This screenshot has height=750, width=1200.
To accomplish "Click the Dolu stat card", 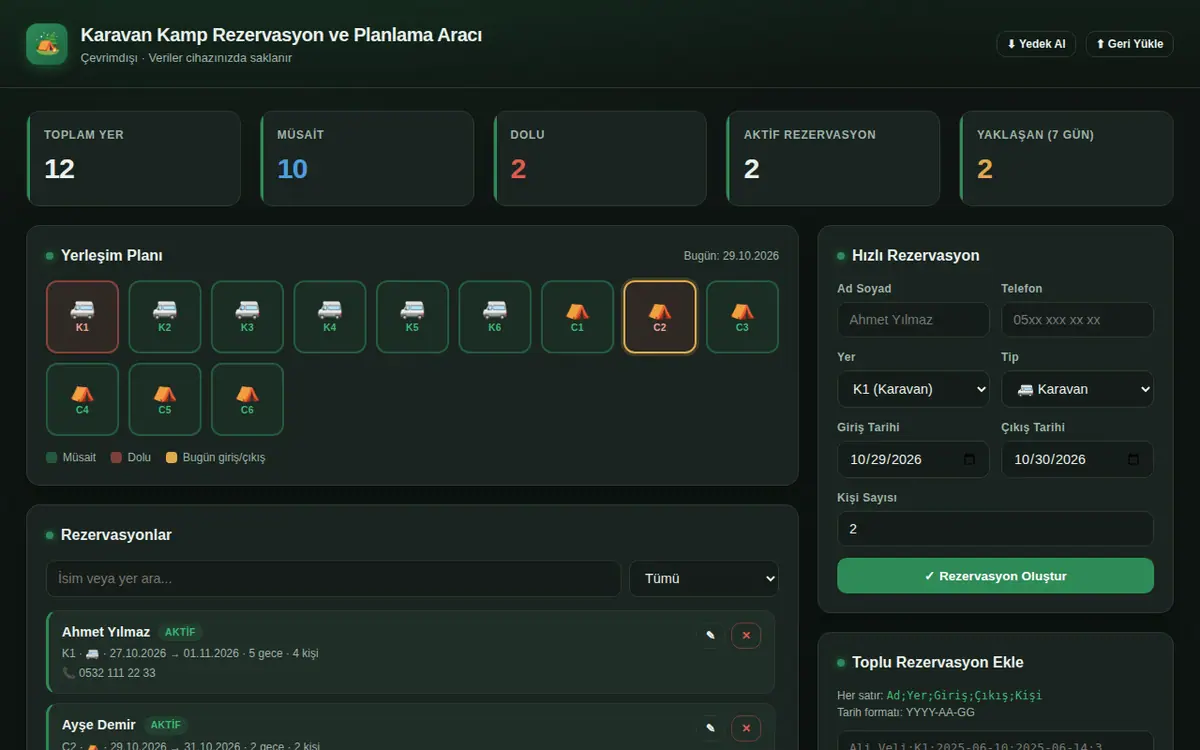I will tap(599, 158).
